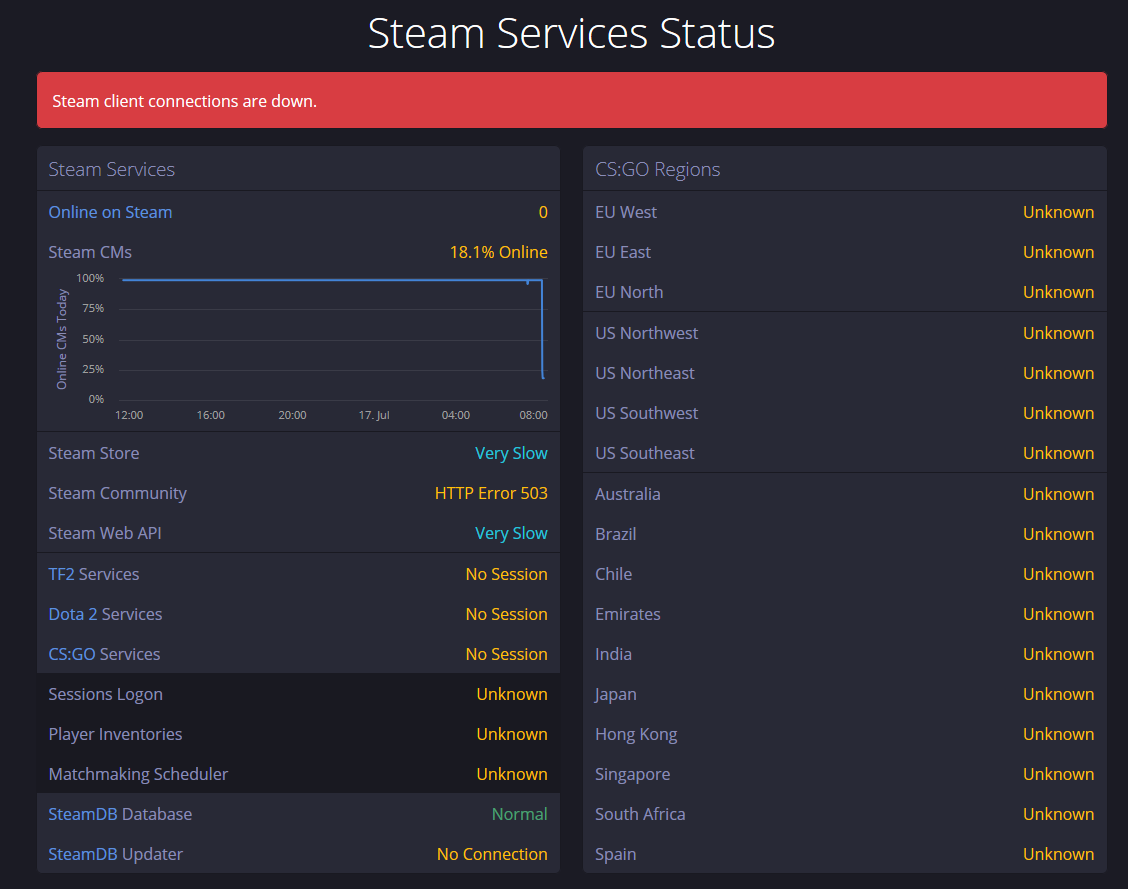Click the US Northeast region label

pos(645,373)
